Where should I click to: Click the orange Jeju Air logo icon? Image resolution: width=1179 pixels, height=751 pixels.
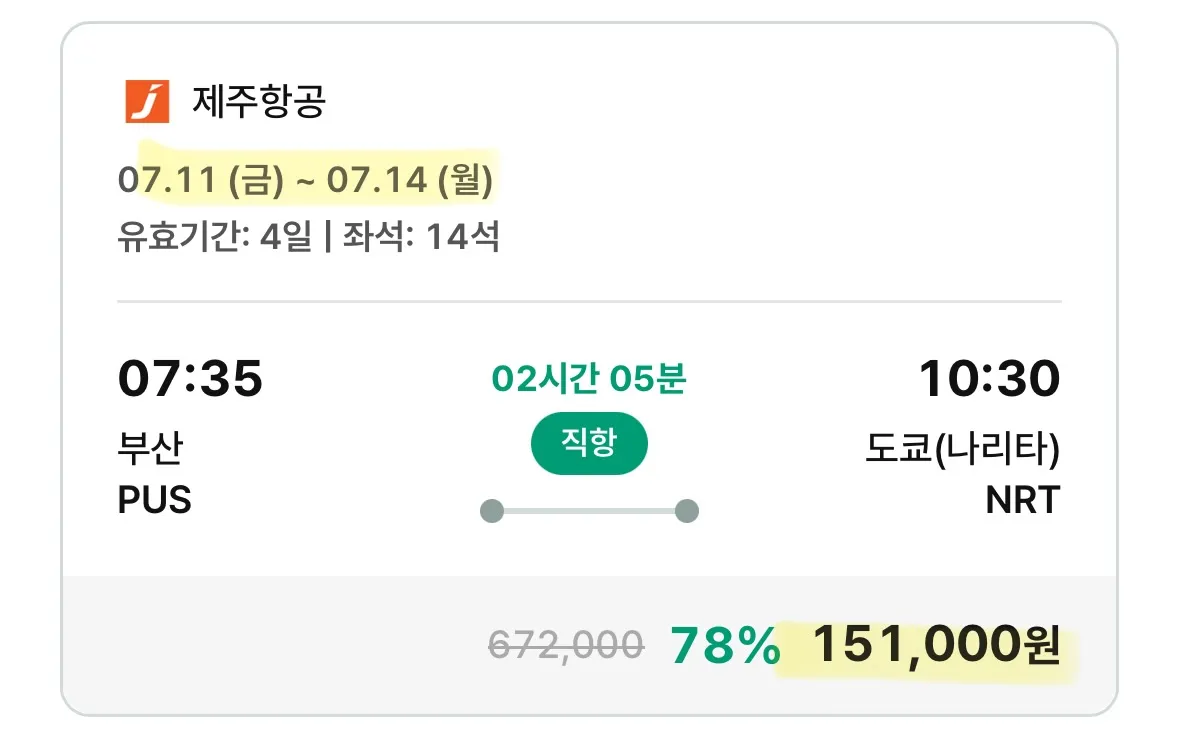[x=147, y=101]
